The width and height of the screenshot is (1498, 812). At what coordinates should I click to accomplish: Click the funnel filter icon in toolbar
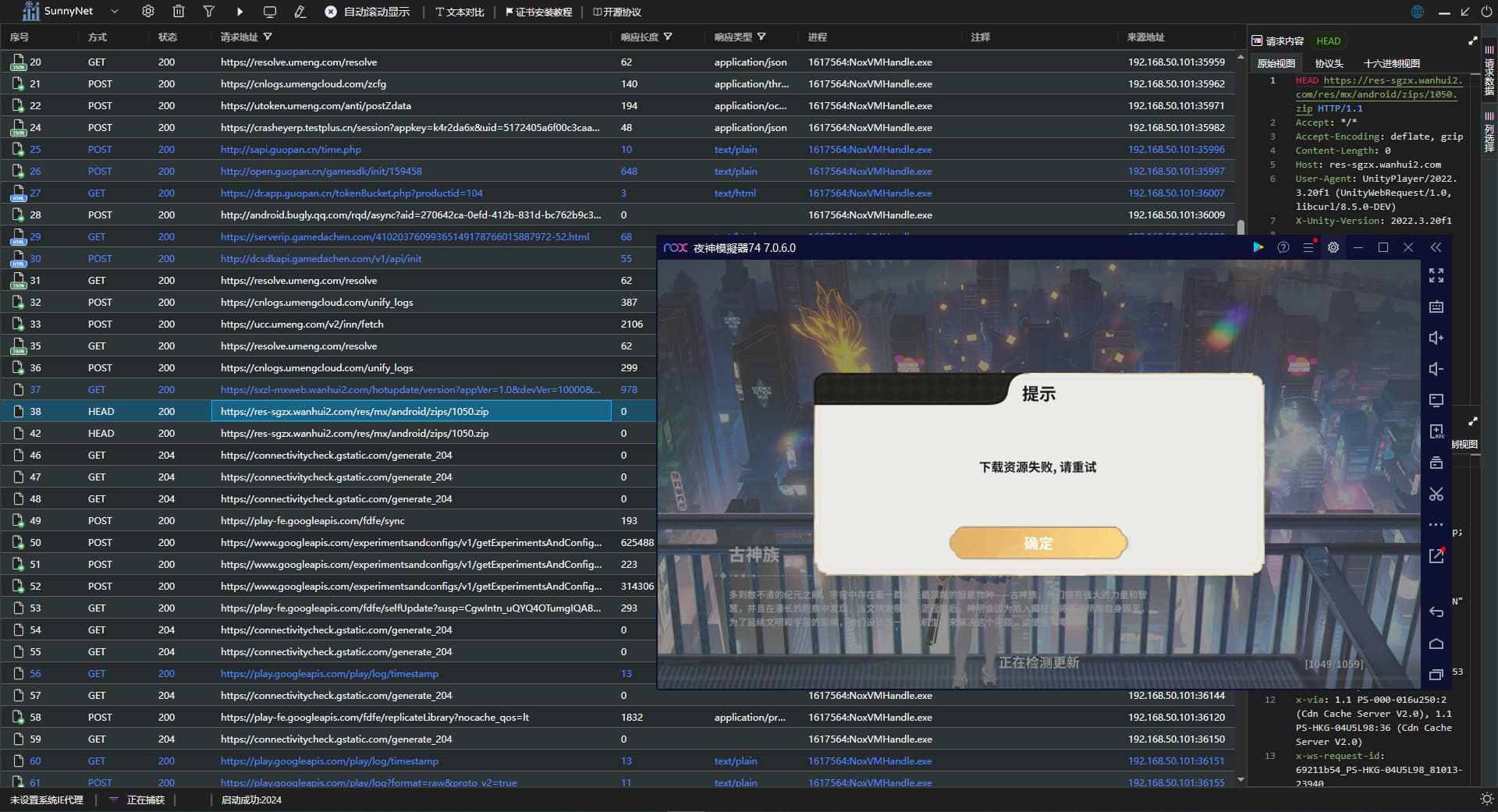[x=209, y=12]
